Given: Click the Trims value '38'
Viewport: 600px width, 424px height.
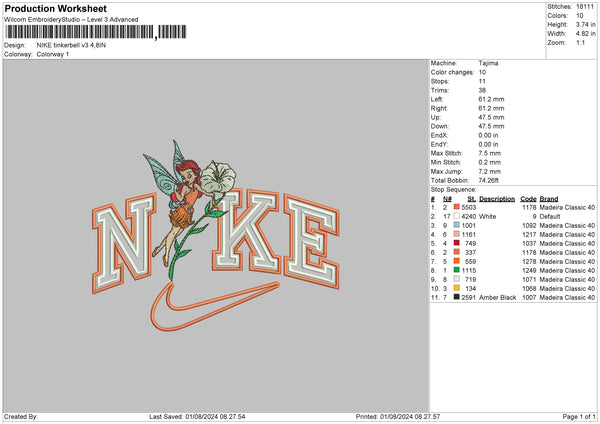Looking at the screenshot, I should click(482, 90).
